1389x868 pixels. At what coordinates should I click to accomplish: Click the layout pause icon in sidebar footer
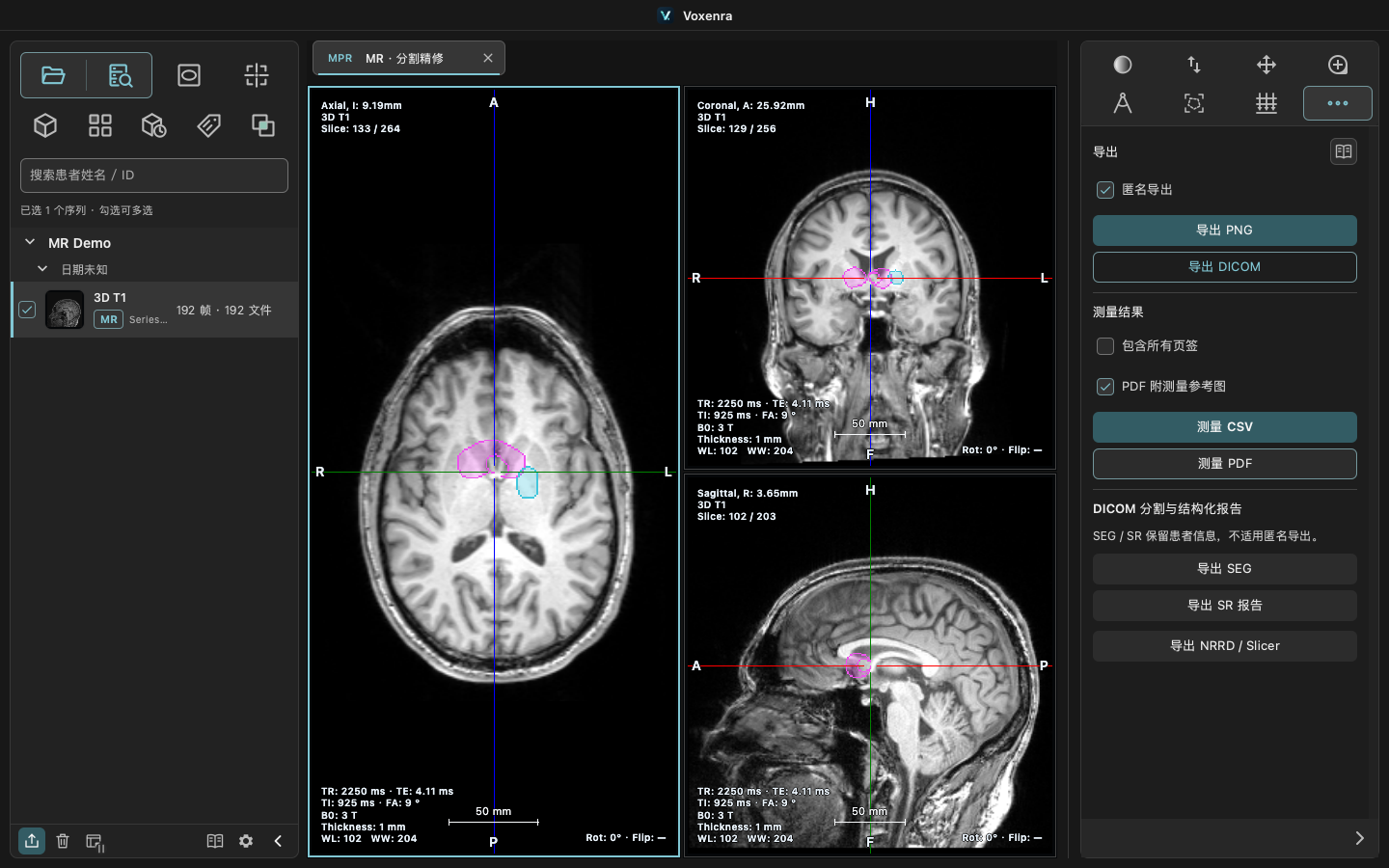95,842
